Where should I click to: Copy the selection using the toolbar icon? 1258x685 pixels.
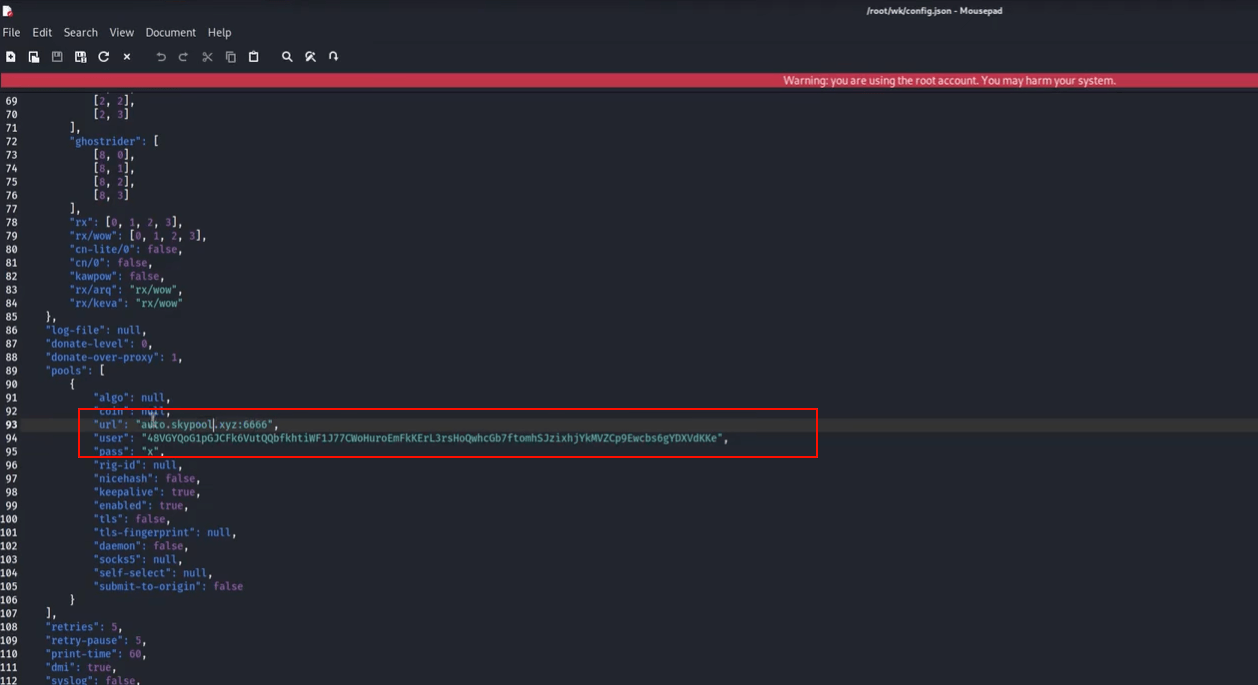coord(230,57)
